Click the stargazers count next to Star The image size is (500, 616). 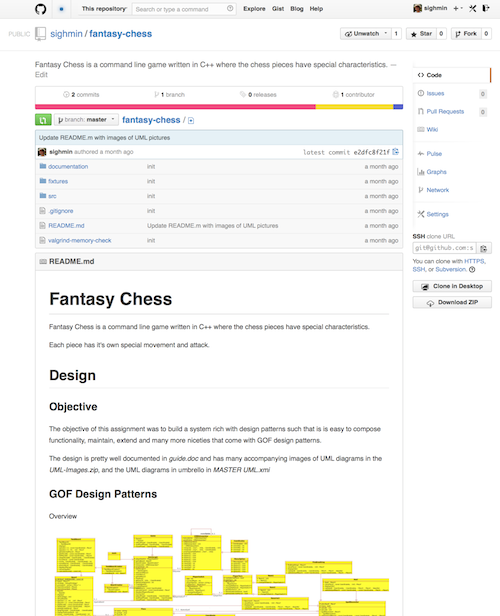tap(441, 34)
